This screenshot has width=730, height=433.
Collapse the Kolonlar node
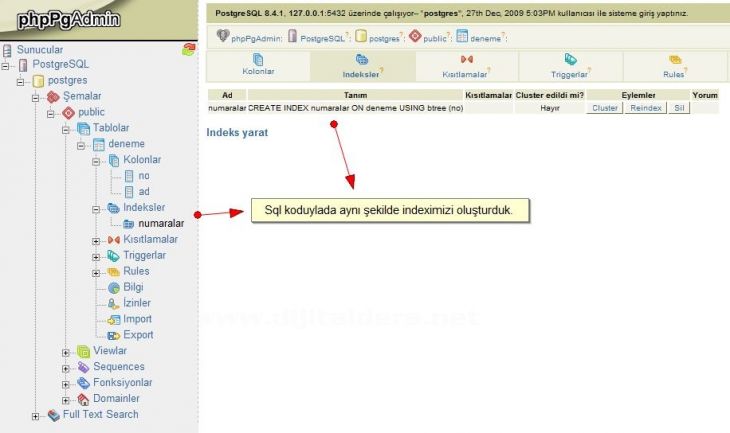96,162
